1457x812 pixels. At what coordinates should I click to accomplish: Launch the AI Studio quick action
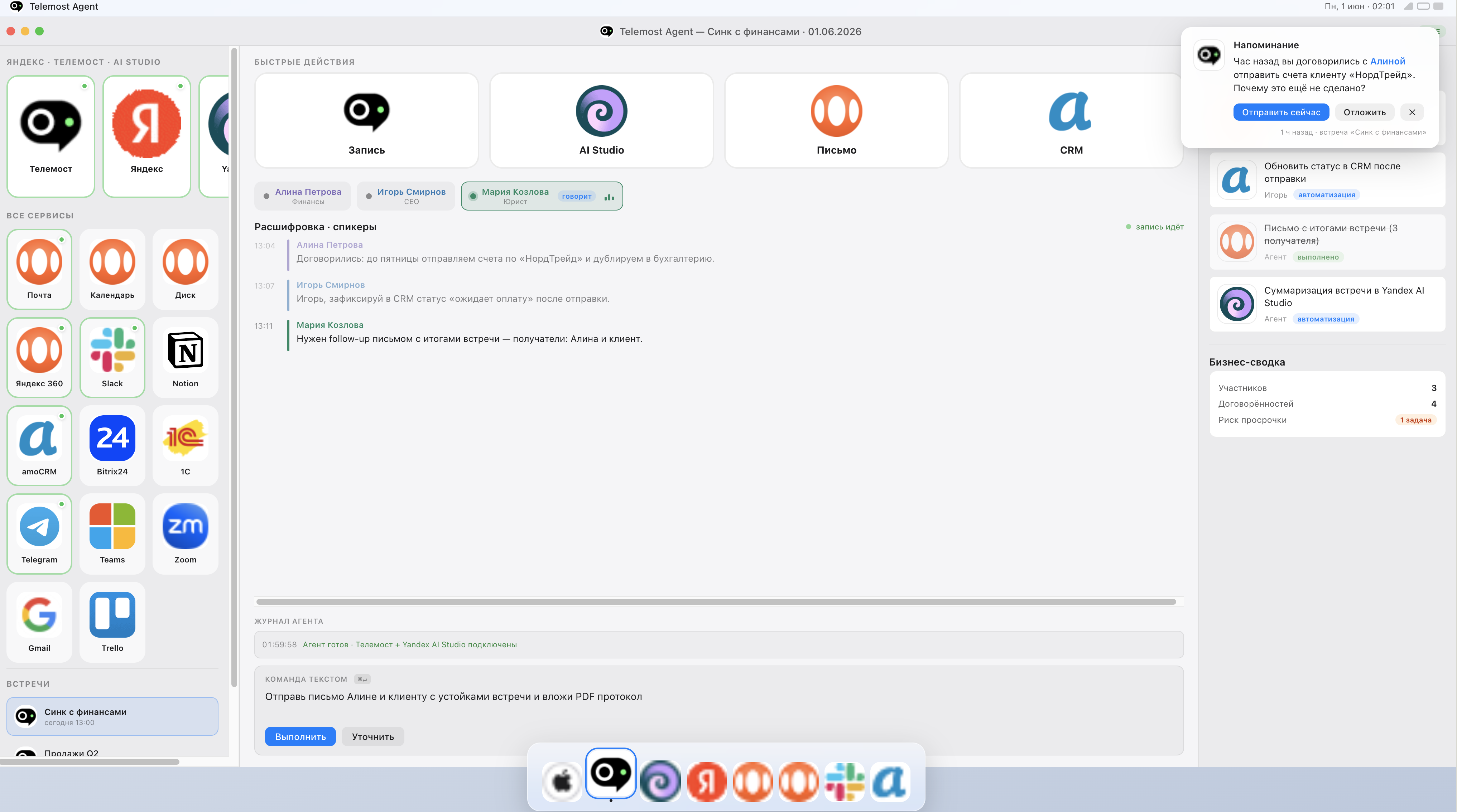(x=601, y=120)
